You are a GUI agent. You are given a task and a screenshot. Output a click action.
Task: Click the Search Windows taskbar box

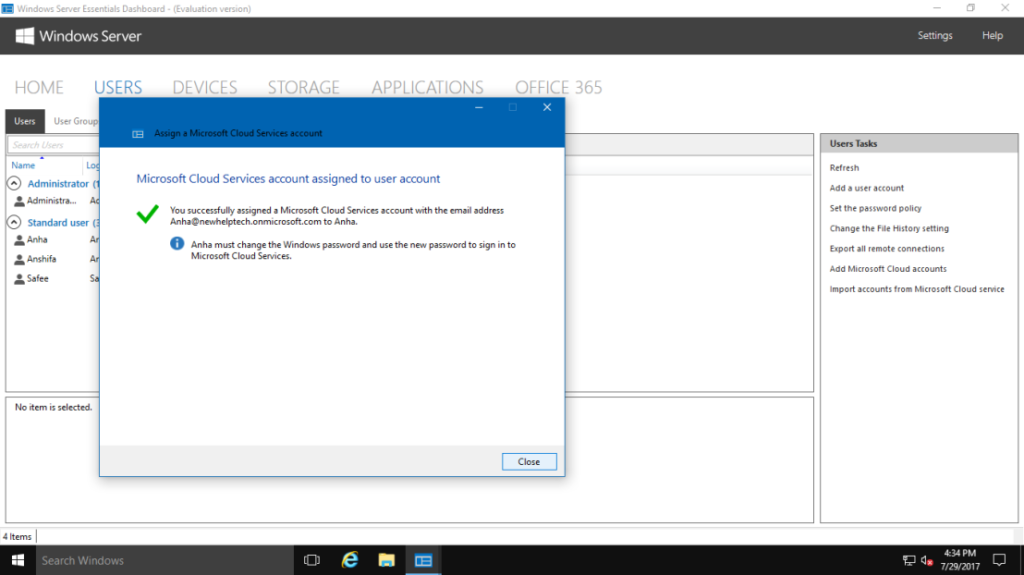[x=165, y=560]
